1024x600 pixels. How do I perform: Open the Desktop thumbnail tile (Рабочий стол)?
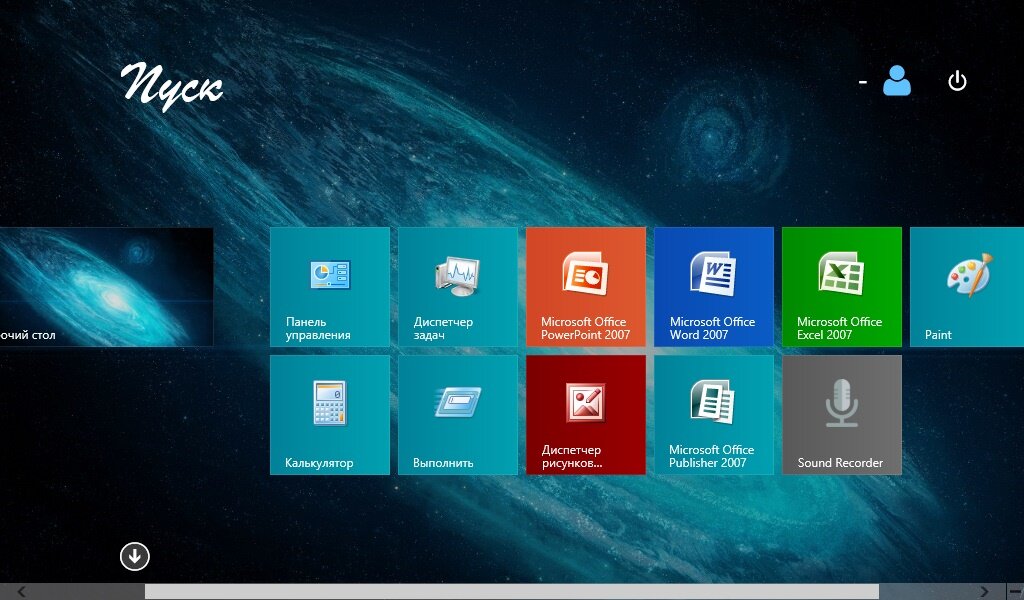pyautogui.click(x=106, y=287)
